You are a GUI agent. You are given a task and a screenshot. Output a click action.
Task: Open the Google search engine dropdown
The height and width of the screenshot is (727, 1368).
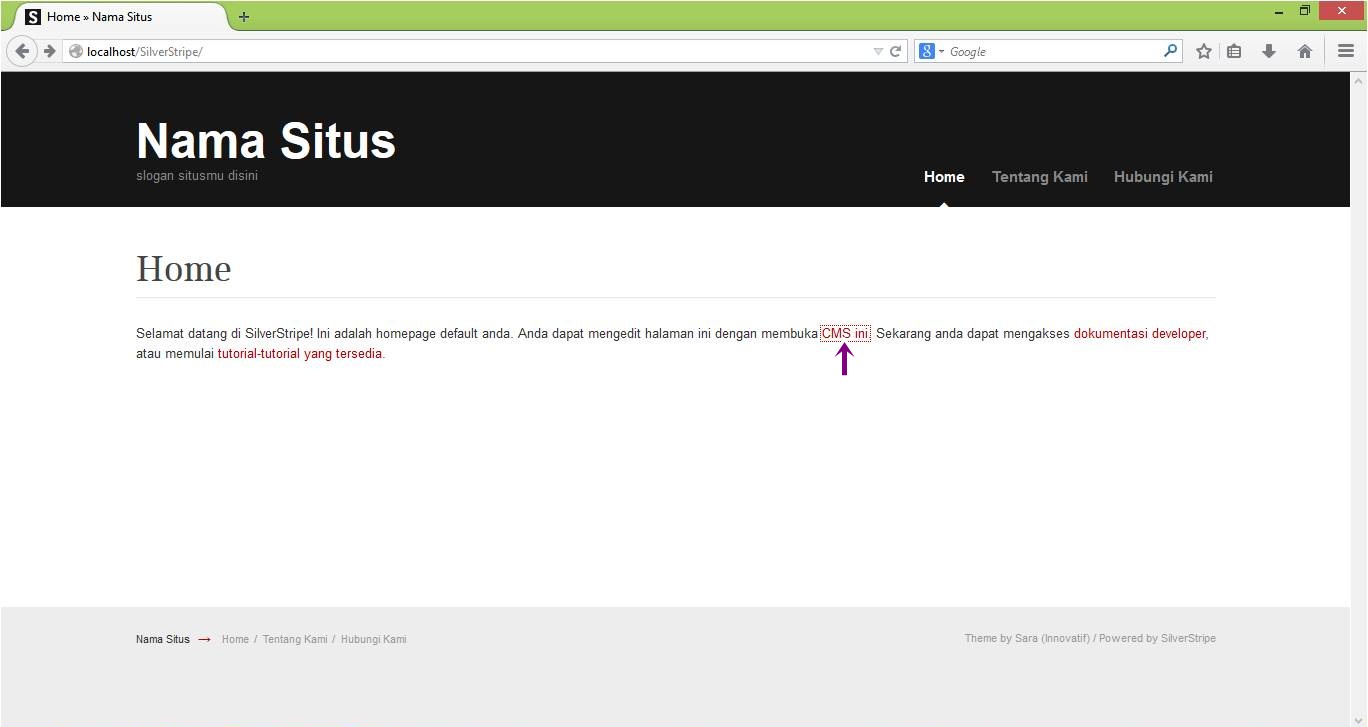click(x=932, y=51)
